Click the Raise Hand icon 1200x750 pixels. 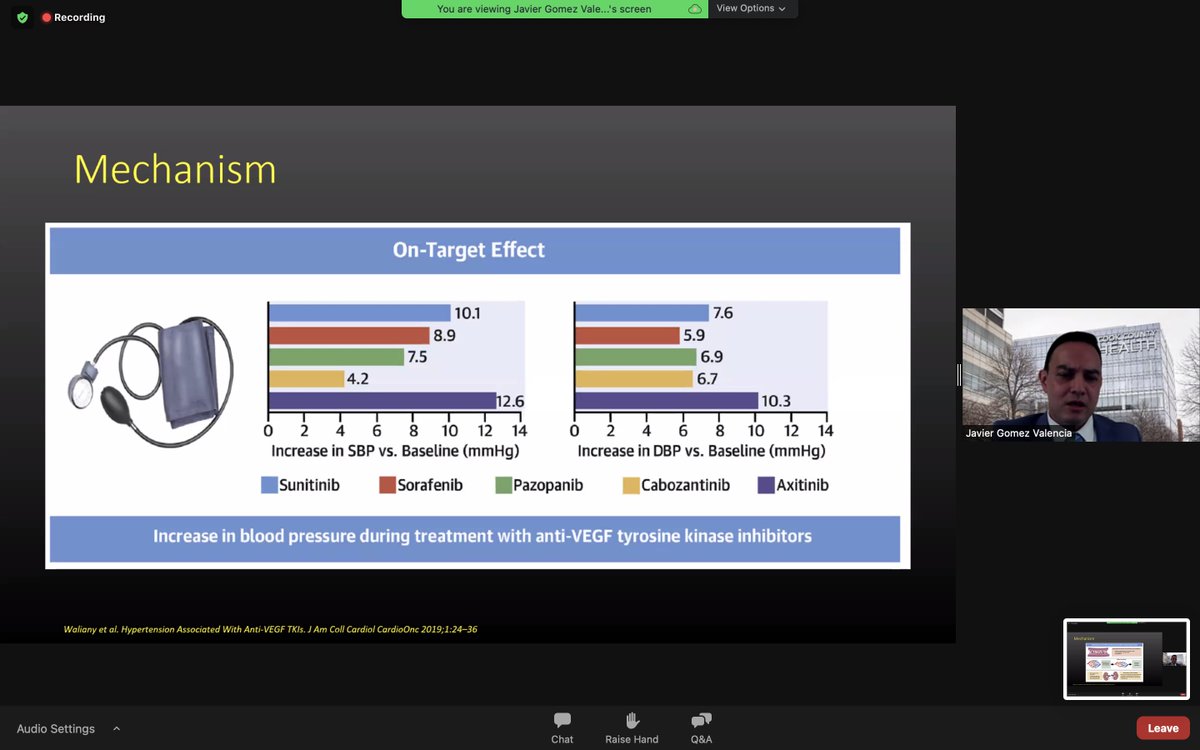(x=632, y=720)
